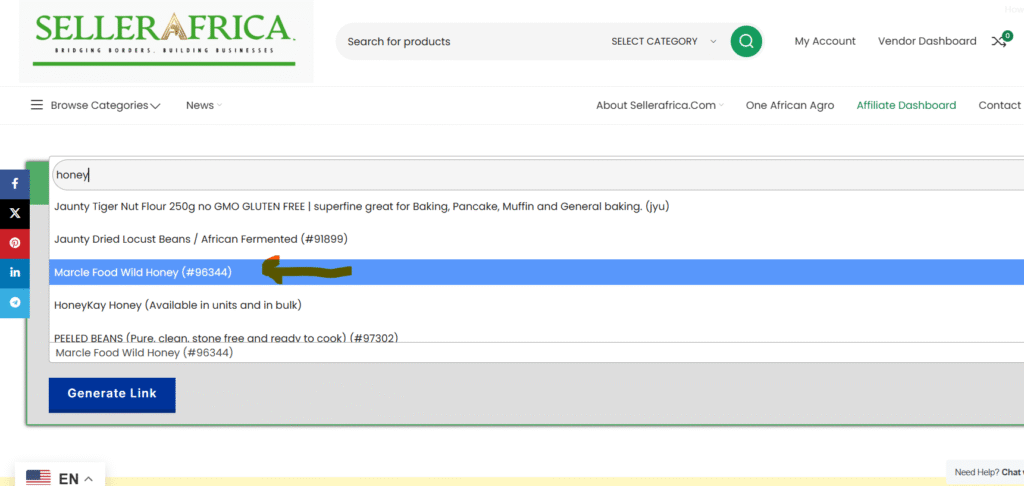This screenshot has width=1024, height=486.
Task: Share page via X (Twitter) icon
Action: point(15,213)
